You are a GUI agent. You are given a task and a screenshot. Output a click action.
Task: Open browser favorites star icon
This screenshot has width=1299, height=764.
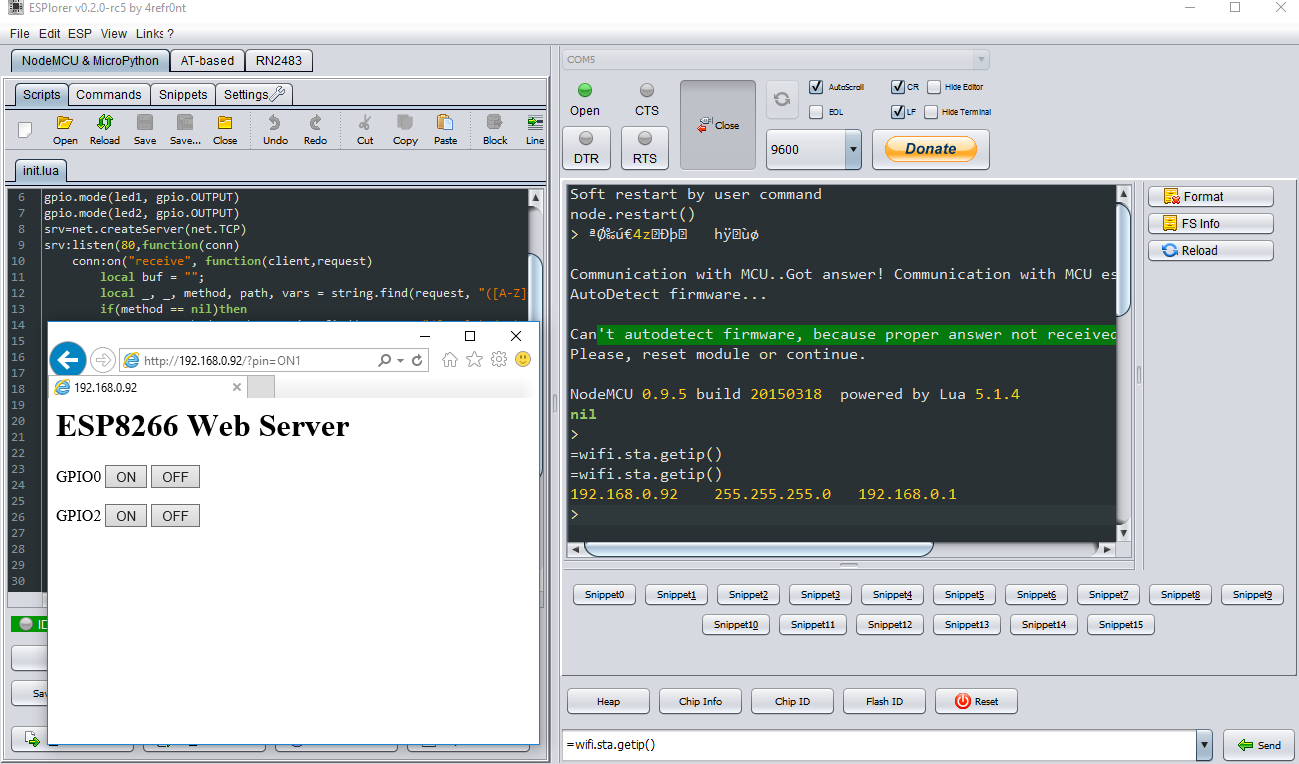click(474, 360)
